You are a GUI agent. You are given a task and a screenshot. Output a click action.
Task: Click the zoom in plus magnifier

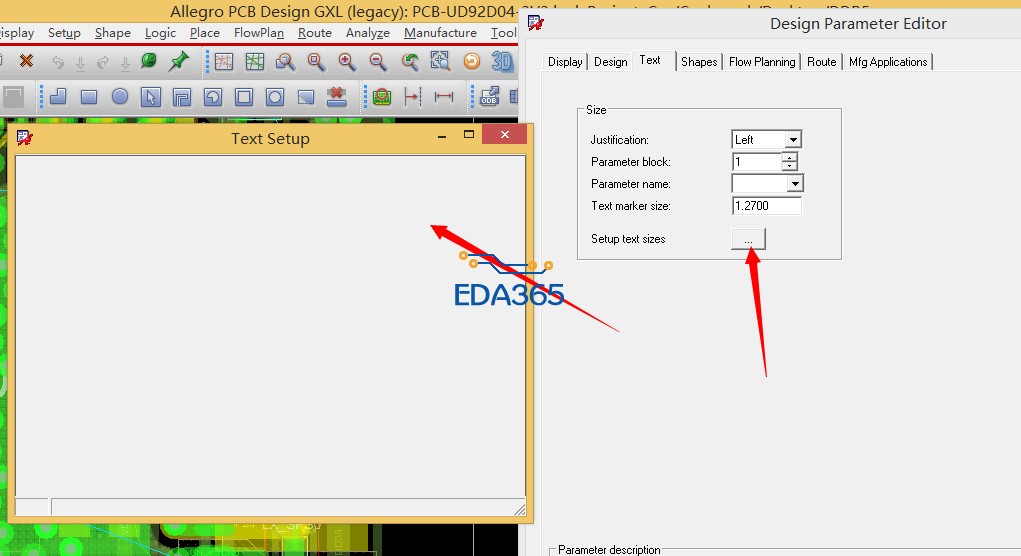click(347, 61)
